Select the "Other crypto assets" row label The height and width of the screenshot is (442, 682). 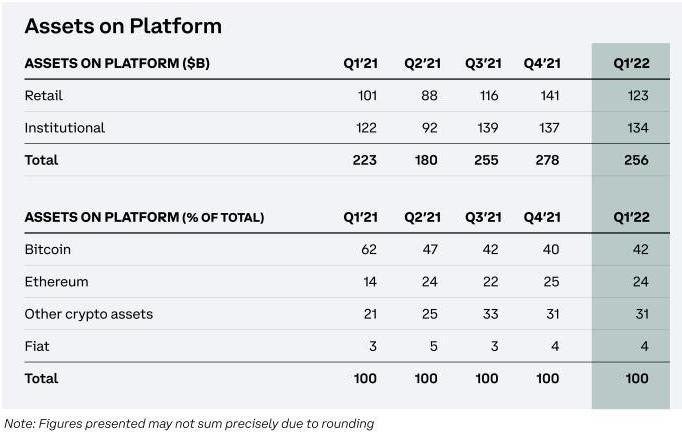click(89, 314)
